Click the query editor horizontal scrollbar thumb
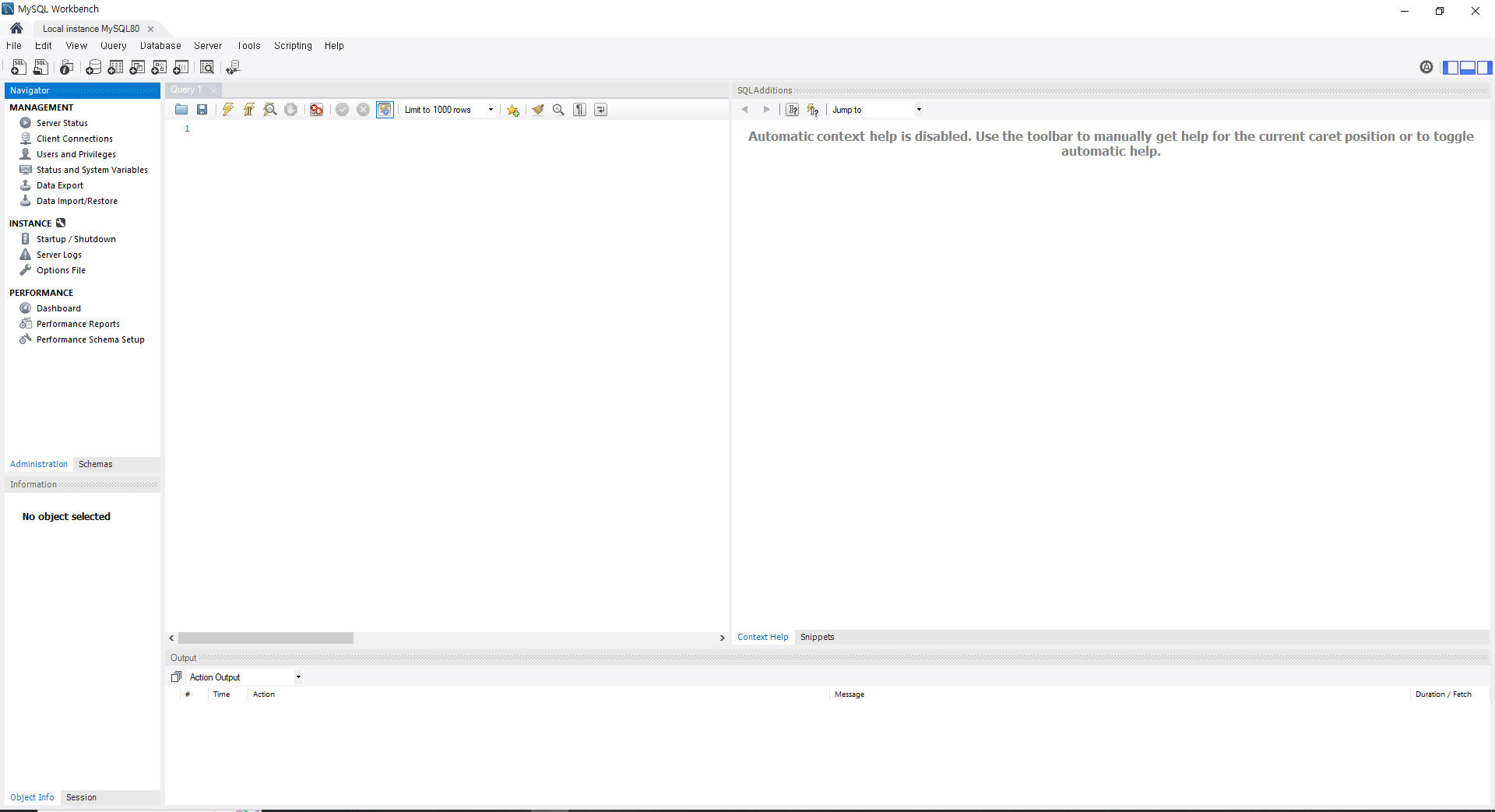This screenshot has width=1495, height=812. pos(266,638)
